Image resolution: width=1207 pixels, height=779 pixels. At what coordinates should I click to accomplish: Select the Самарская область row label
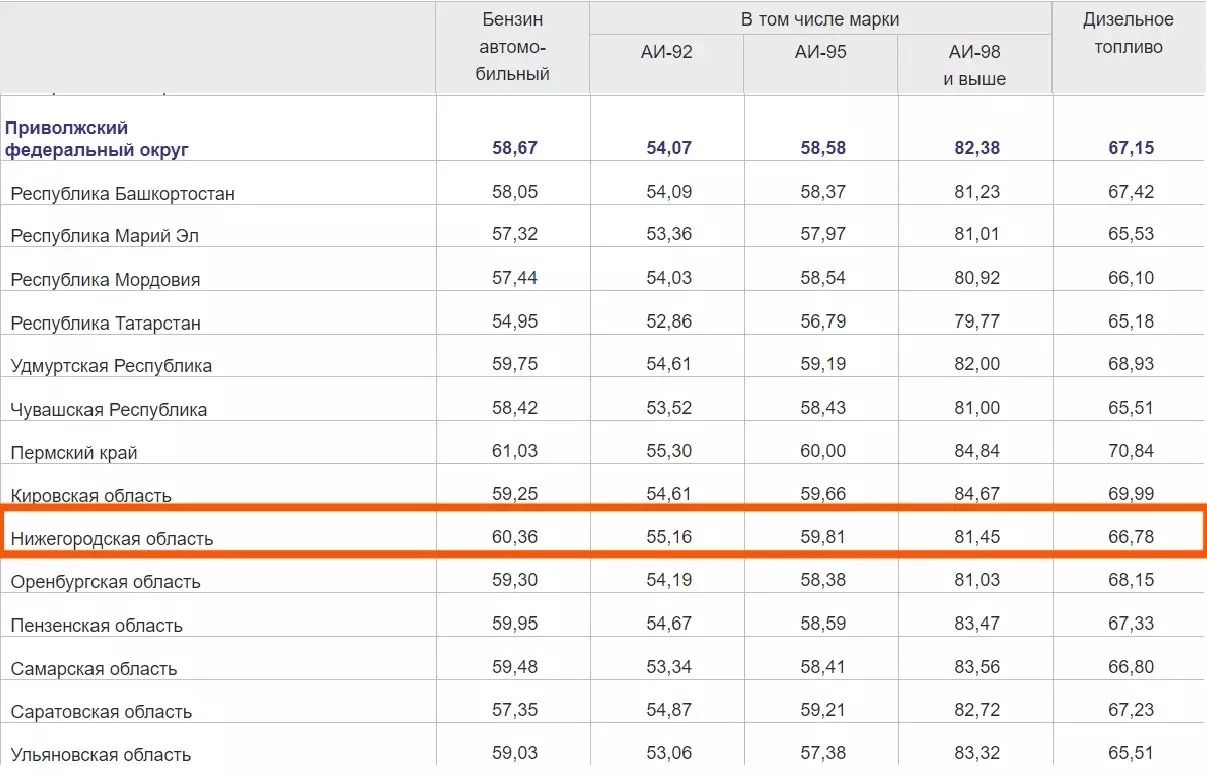[93, 668]
